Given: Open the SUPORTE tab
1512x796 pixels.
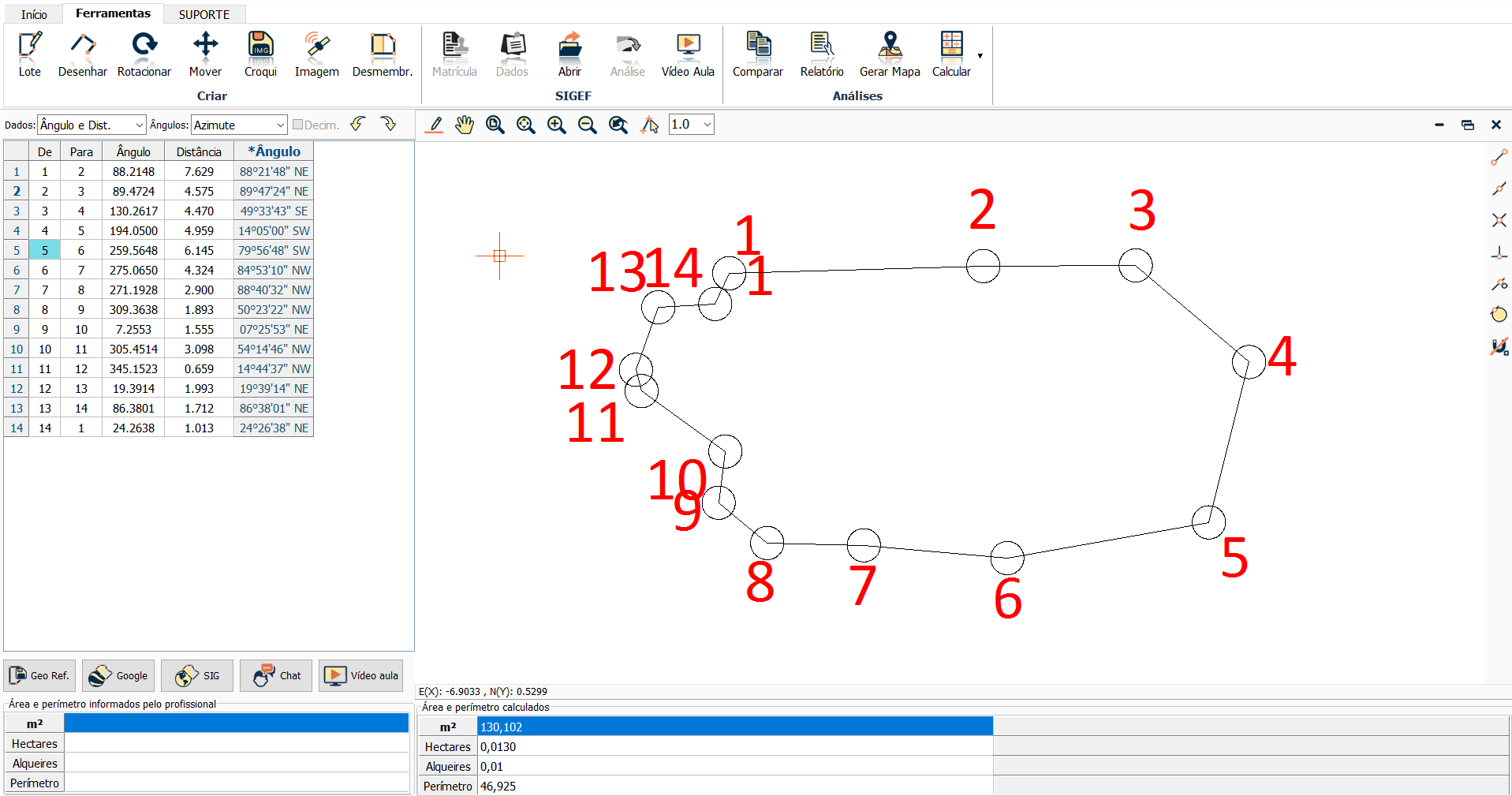Looking at the screenshot, I should click(x=203, y=14).
